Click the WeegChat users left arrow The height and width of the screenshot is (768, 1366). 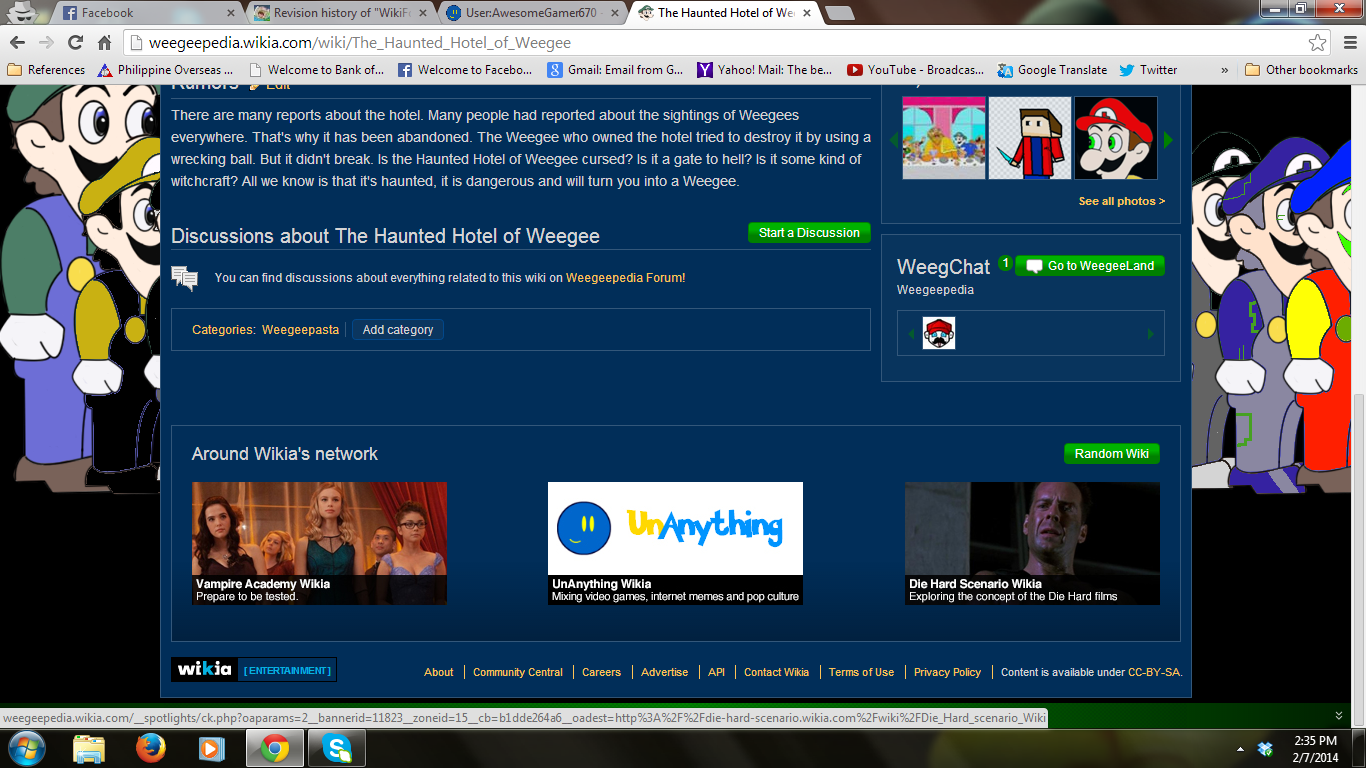point(910,334)
